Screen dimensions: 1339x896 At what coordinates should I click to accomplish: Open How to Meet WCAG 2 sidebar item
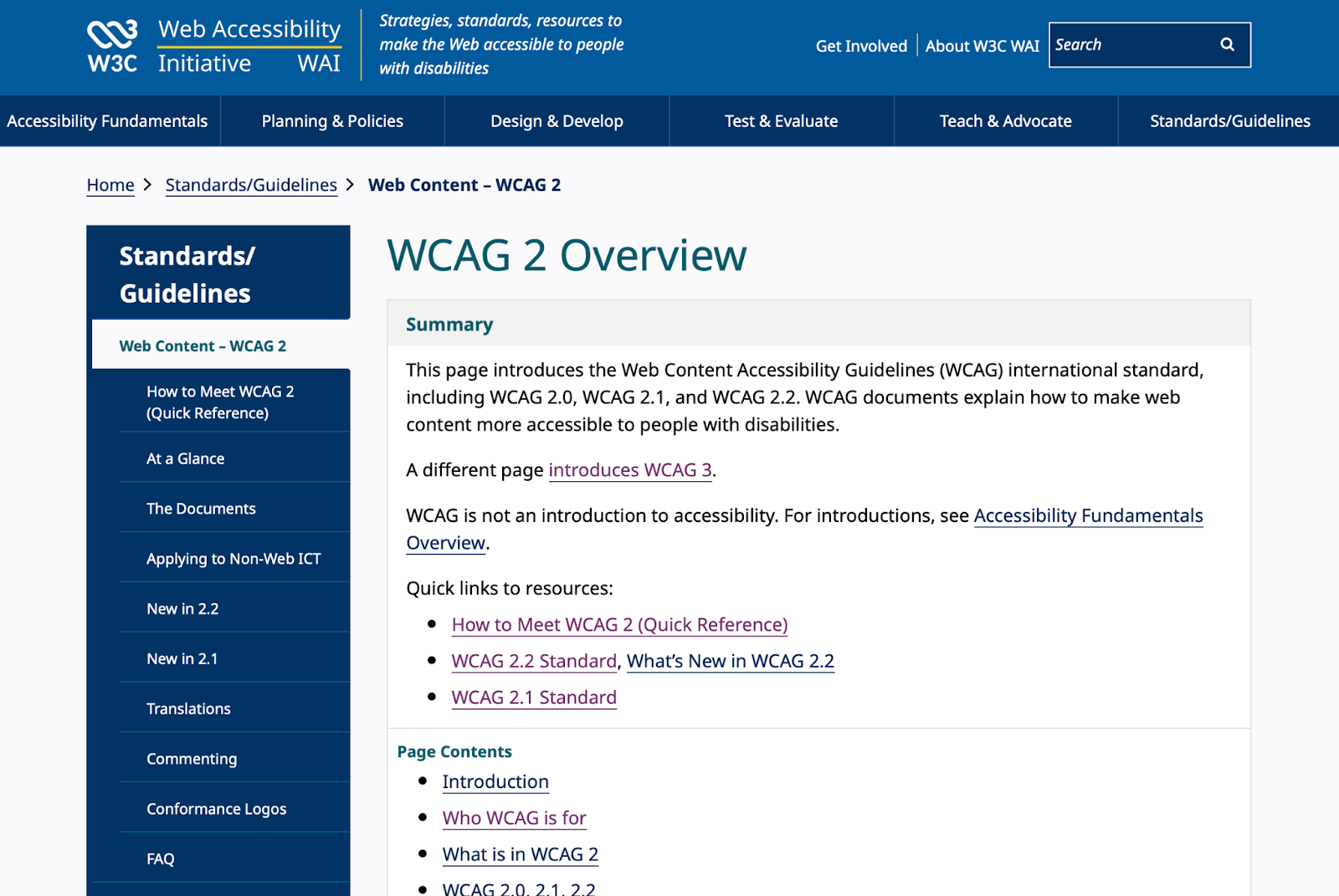[234, 402]
